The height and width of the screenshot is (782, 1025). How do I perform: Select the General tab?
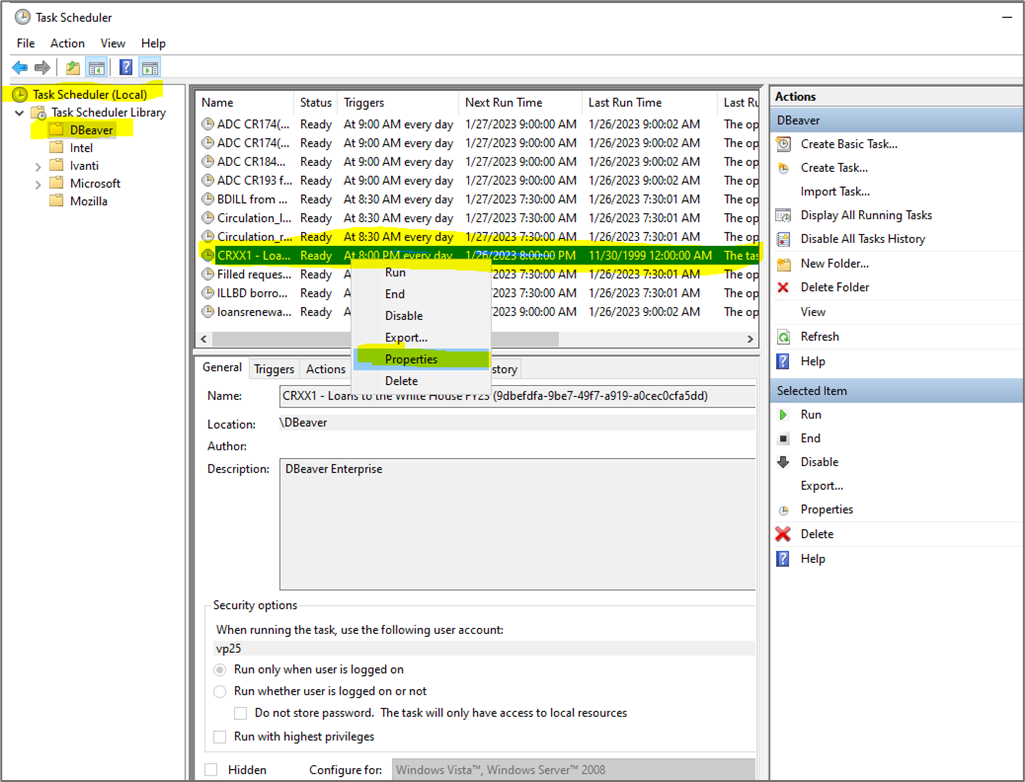coord(222,367)
